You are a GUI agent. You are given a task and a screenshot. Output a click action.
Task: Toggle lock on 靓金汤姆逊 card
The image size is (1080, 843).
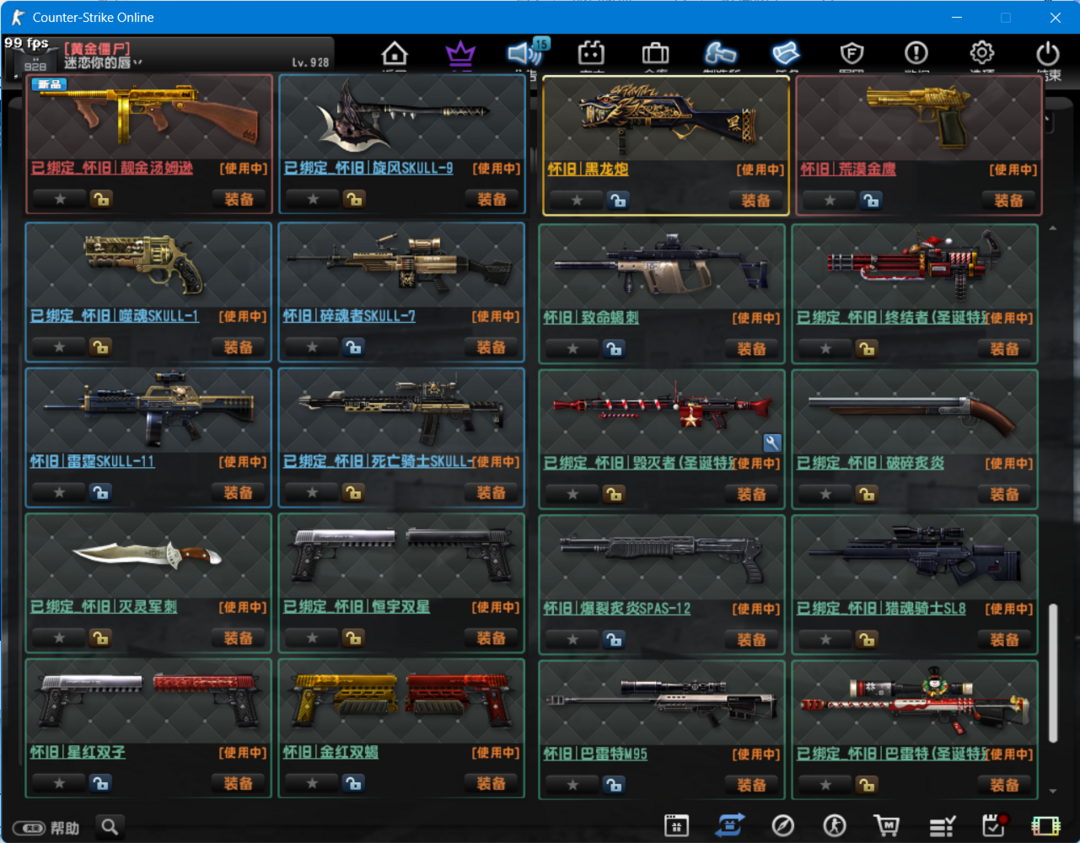coord(101,200)
